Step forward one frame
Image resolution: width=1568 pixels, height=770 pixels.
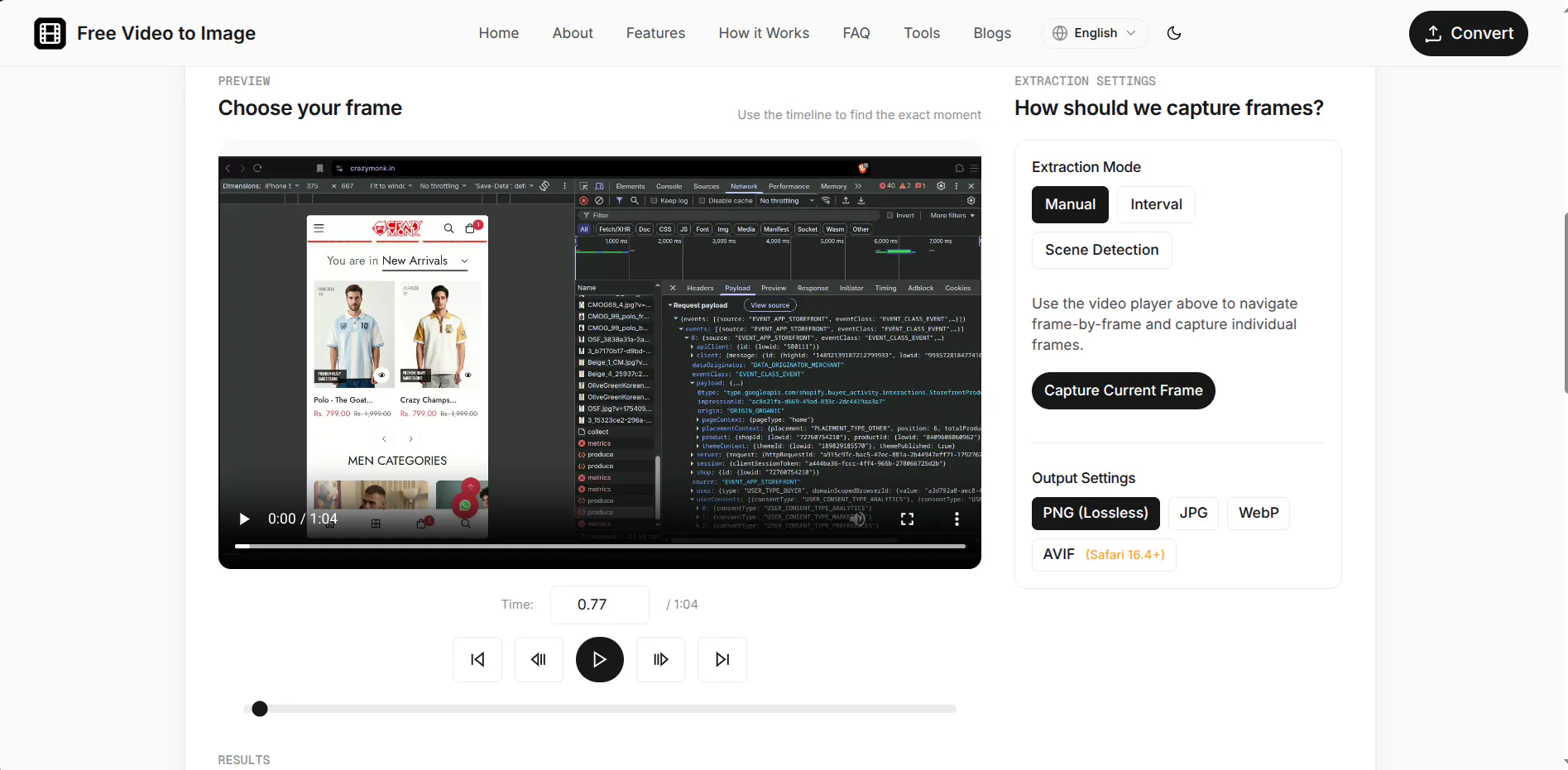[660, 659]
